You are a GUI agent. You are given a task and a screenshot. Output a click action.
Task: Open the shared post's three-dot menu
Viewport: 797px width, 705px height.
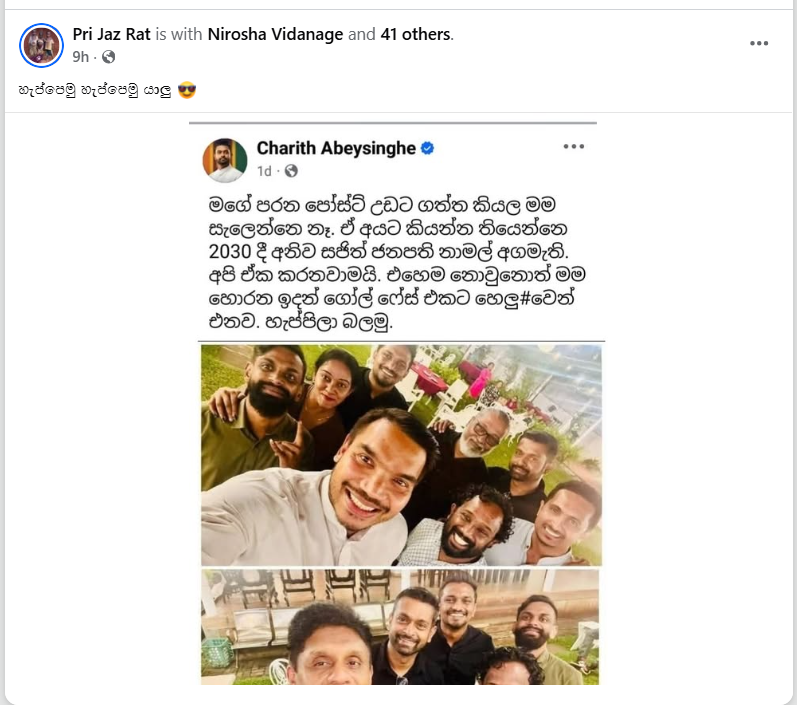(574, 146)
